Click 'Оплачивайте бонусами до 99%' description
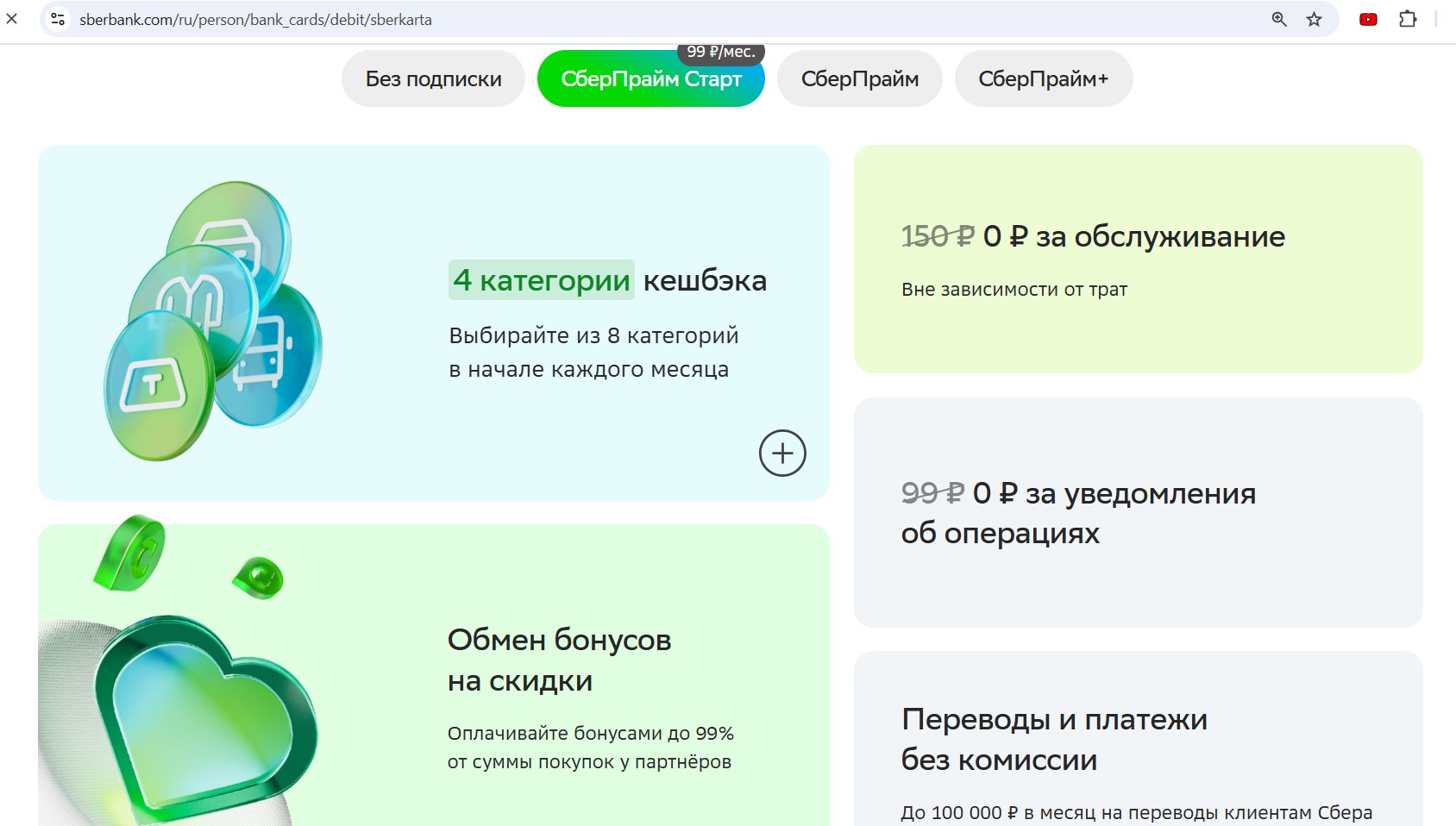Screen dimensions: 1456x826 591,748
